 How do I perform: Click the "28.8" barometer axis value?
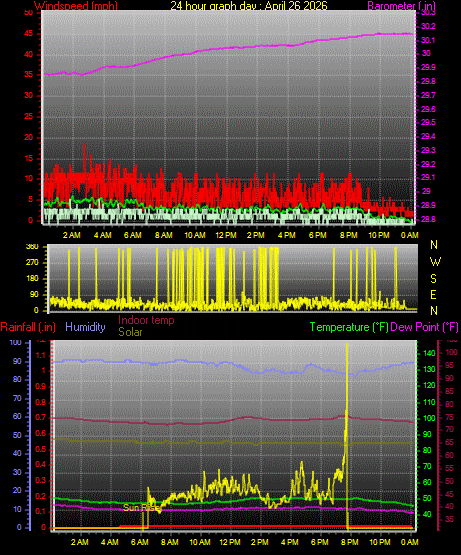pyautogui.click(x=428, y=219)
